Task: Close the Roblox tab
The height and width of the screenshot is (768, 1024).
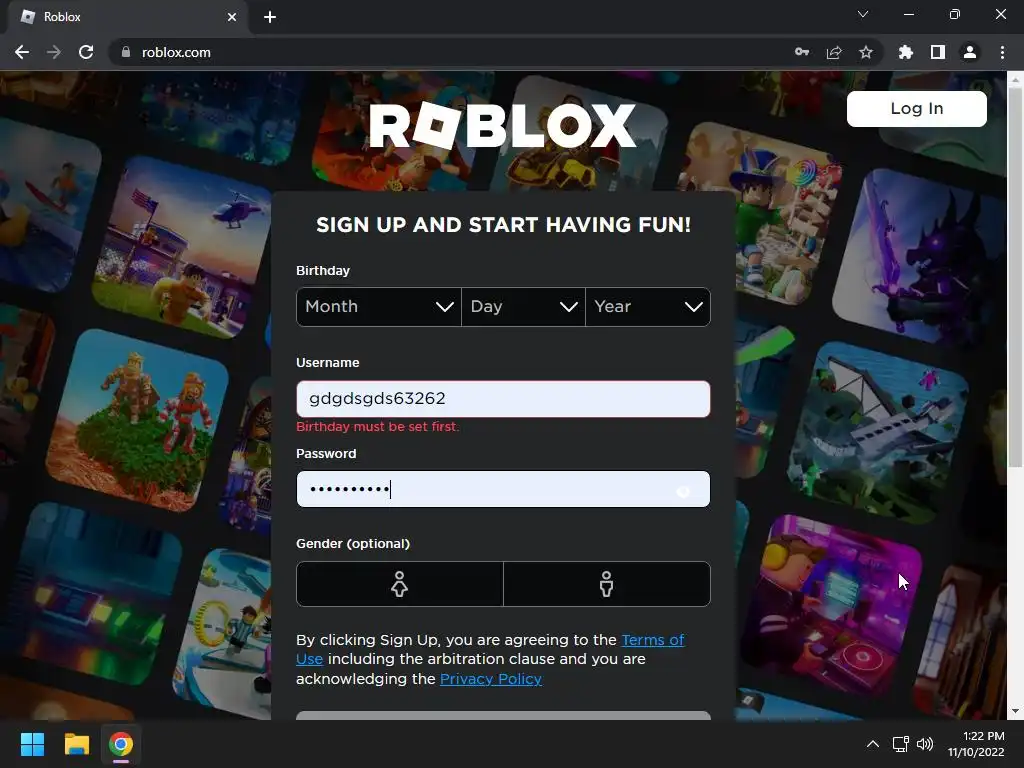Action: (x=232, y=17)
